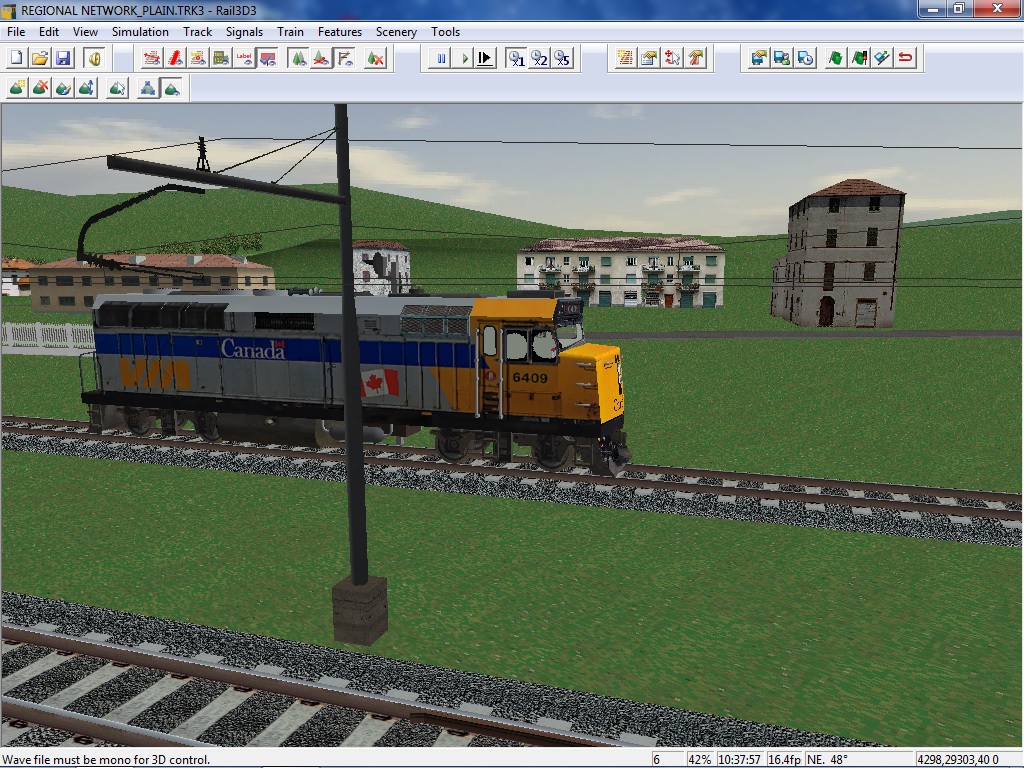
Task: Open the View menu
Action: point(85,31)
